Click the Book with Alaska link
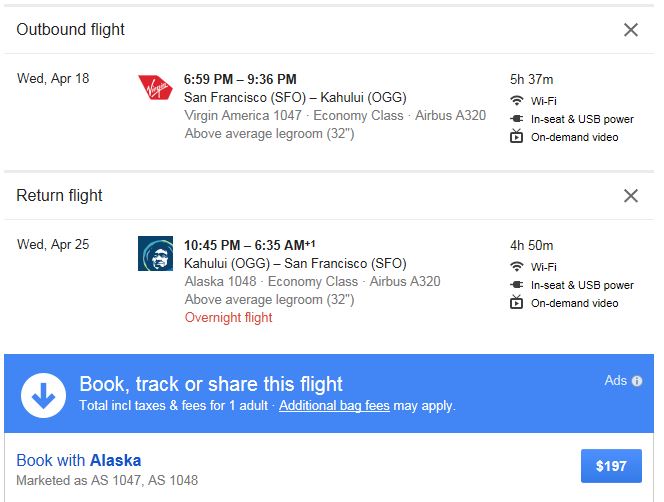 pos(79,461)
